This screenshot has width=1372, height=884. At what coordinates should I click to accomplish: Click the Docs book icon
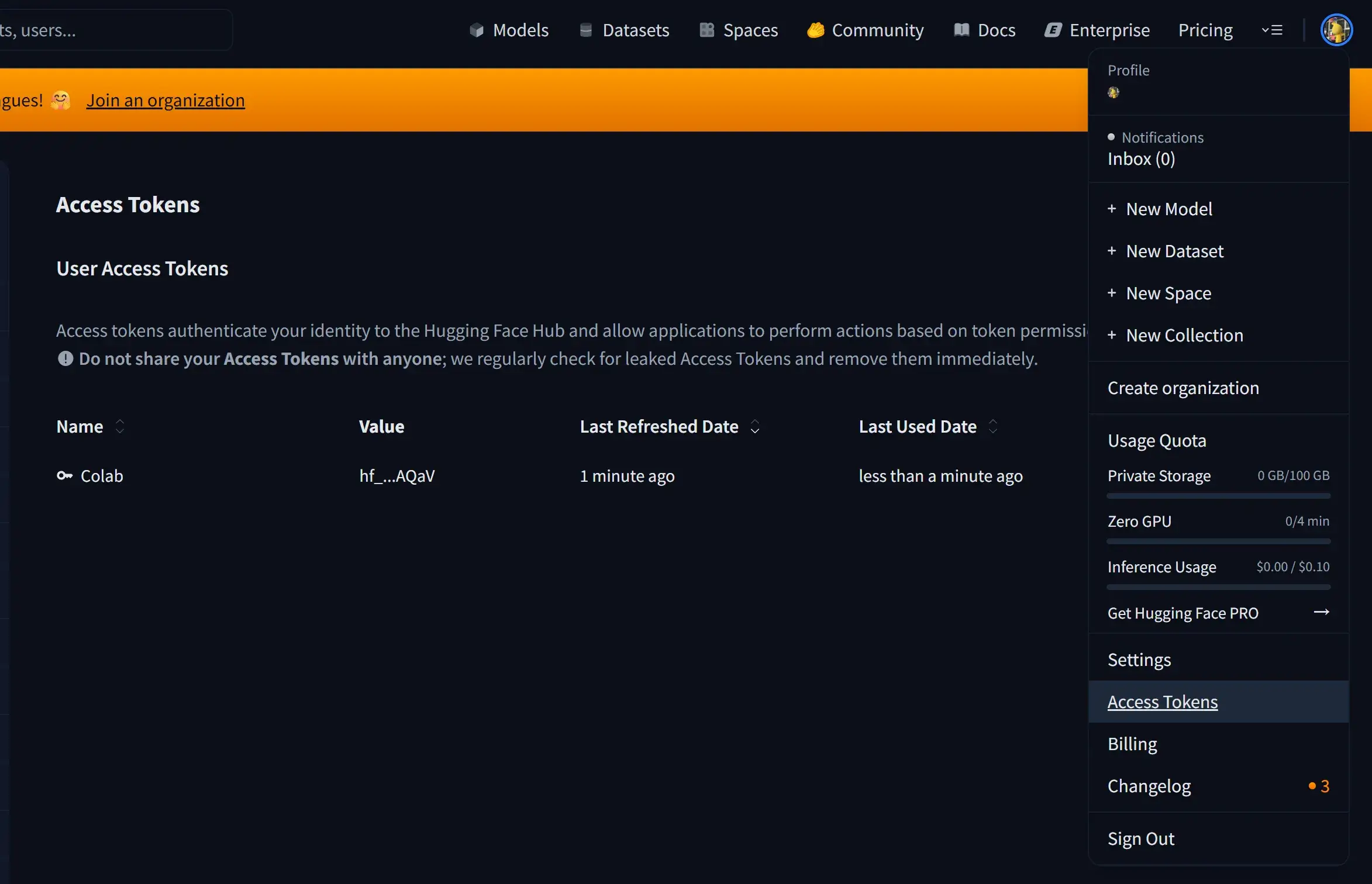point(961,30)
